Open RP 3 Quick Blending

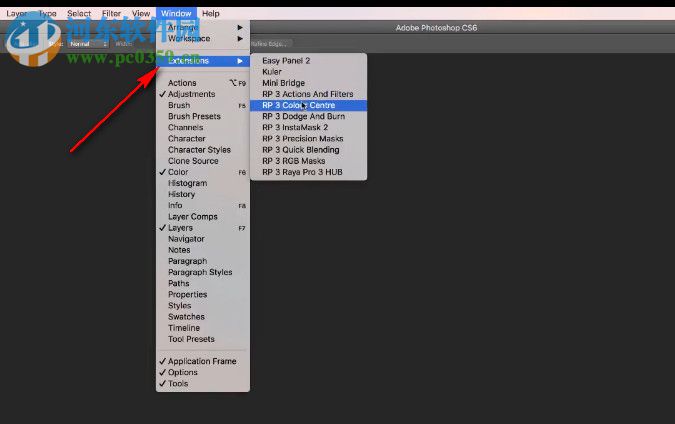(x=309, y=150)
